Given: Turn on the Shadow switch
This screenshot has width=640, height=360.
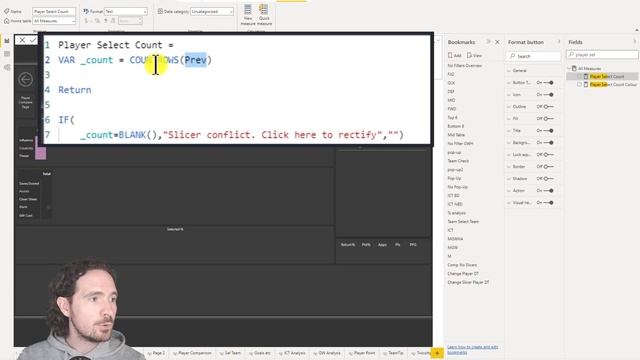Looking at the screenshot, I should [x=549, y=179].
